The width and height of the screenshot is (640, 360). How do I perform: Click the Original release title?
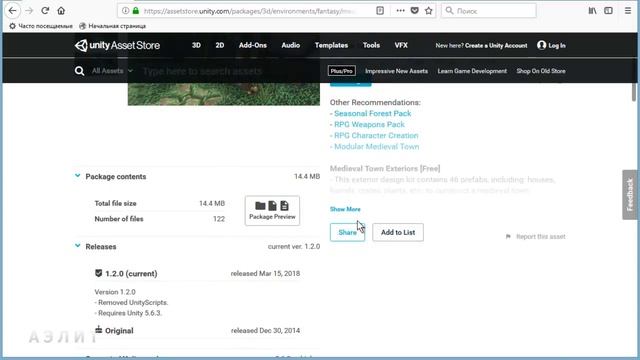pyautogui.click(x=119, y=331)
